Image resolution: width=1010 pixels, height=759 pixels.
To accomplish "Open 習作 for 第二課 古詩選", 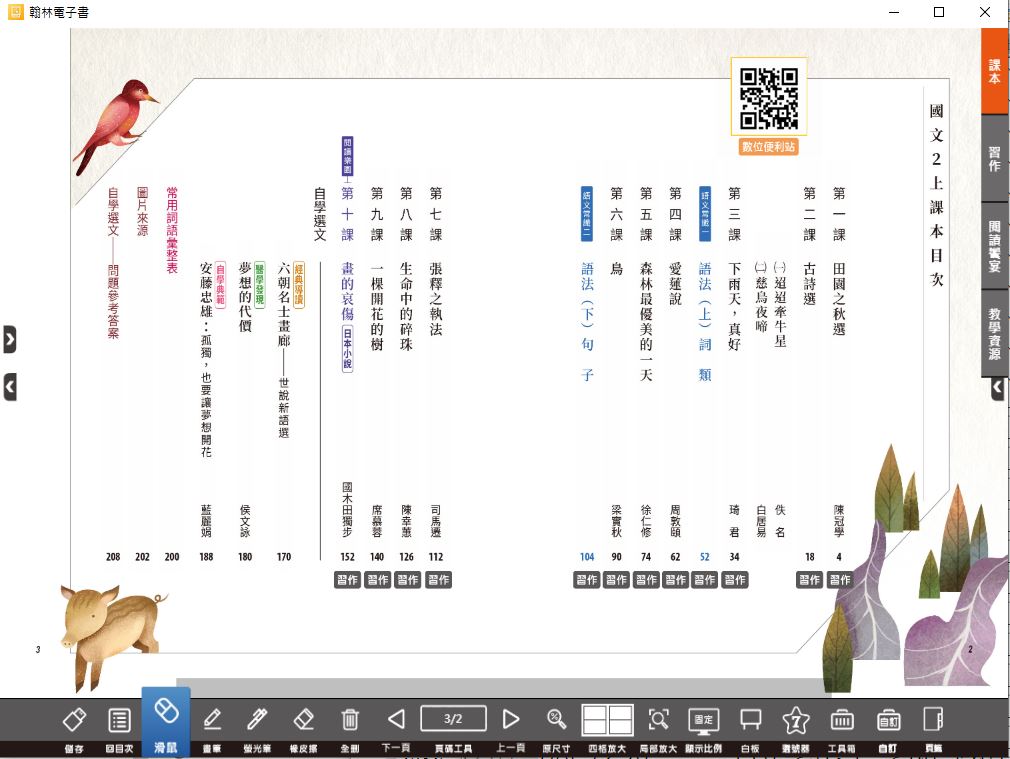I will [x=810, y=580].
